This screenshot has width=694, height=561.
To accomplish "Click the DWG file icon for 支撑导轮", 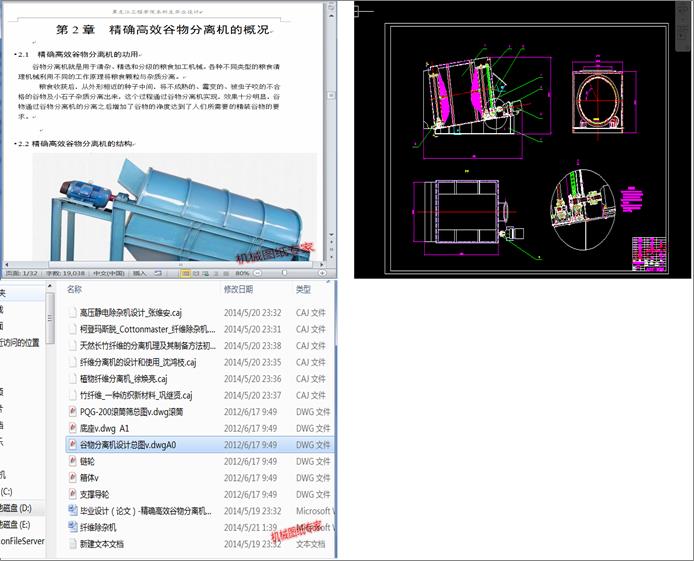I will (x=73, y=494).
